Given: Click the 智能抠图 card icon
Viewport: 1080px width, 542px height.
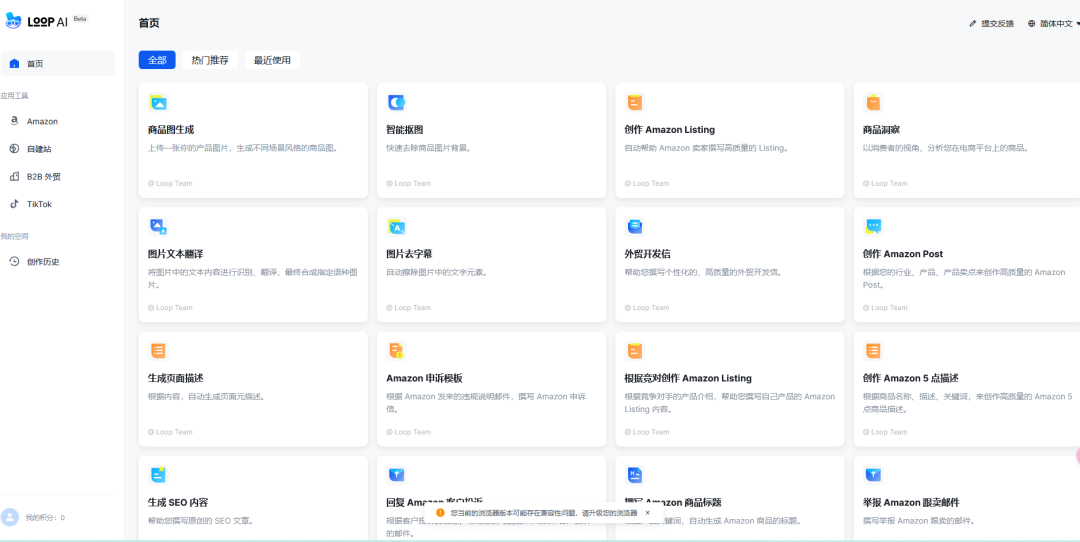Looking at the screenshot, I should pos(396,103).
